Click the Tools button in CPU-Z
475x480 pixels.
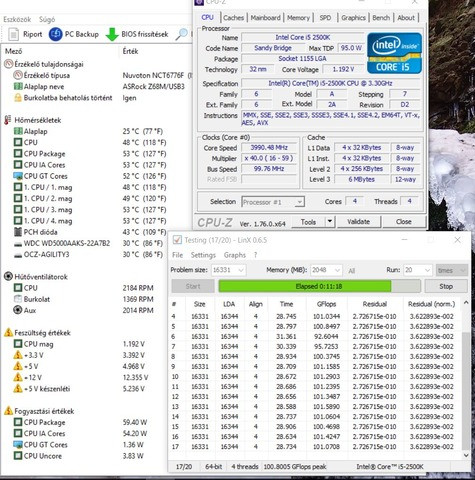pos(308,222)
